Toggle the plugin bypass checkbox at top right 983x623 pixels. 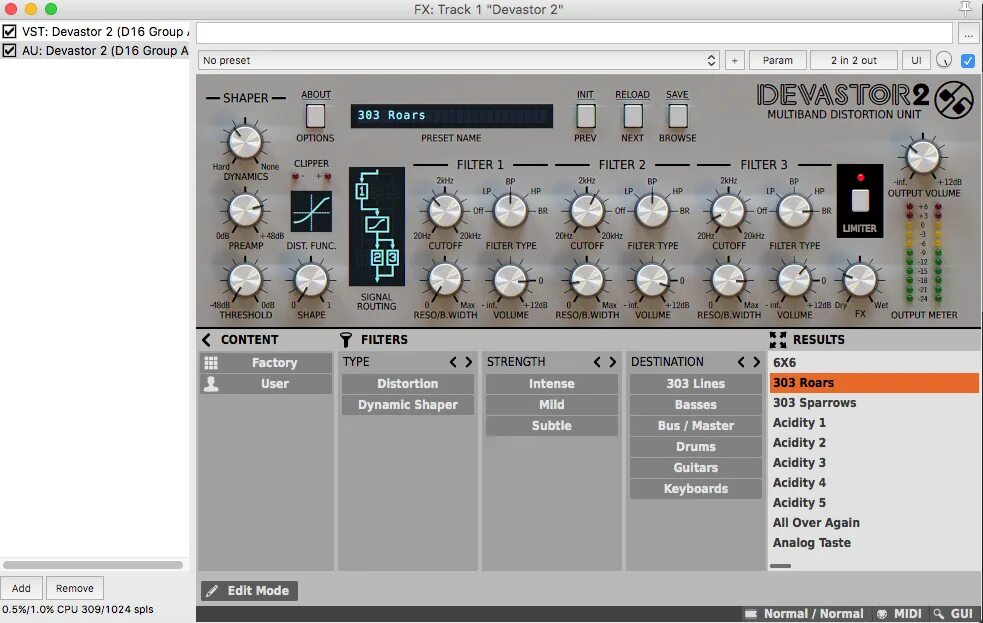(968, 60)
